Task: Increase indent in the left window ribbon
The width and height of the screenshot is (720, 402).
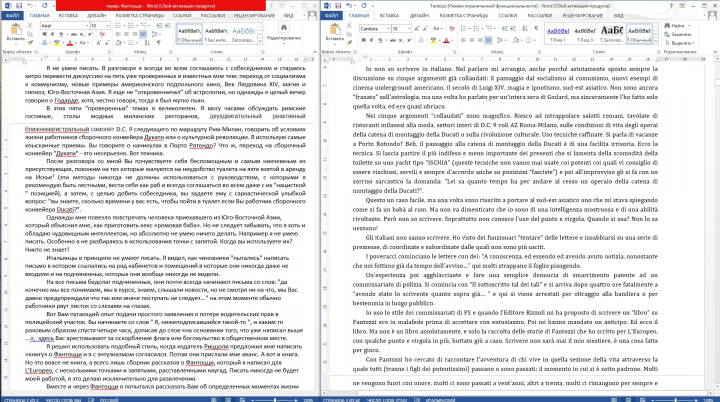Action: click(168, 25)
